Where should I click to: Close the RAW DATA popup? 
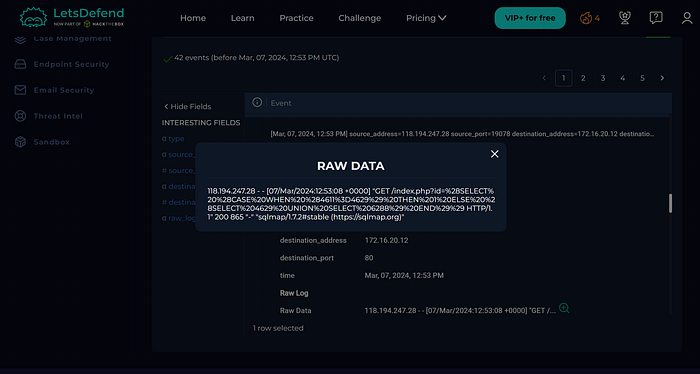pyautogui.click(x=495, y=154)
